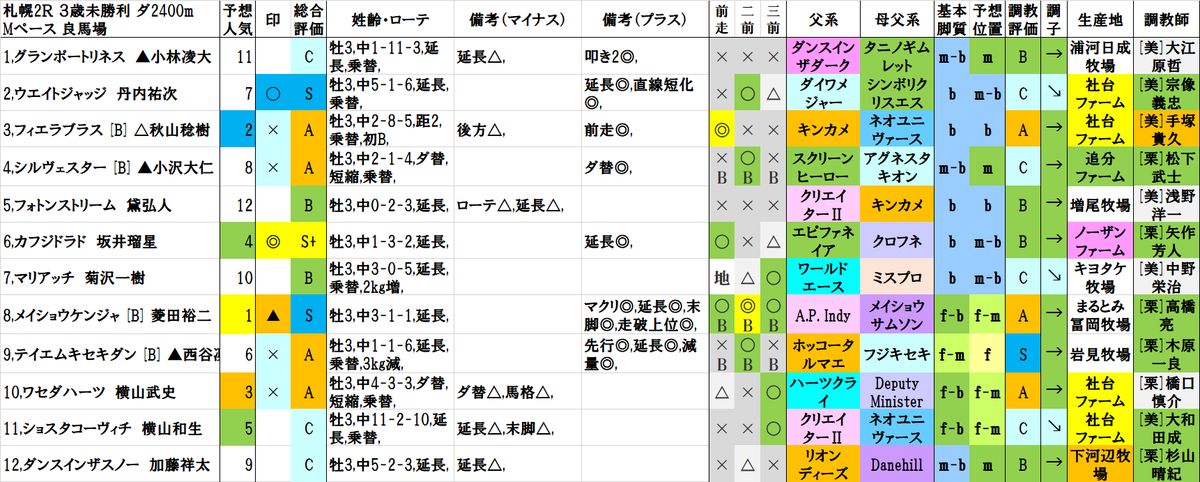
Task: Click sire ダイワメジャー cell
Action: point(821,93)
